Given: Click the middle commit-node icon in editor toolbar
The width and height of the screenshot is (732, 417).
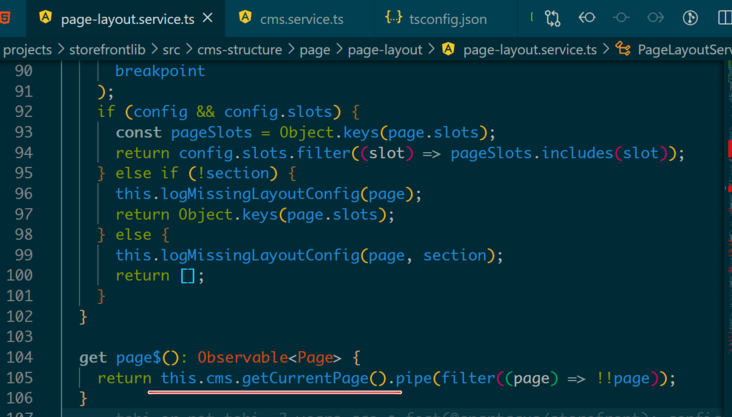Looking at the screenshot, I should click(621, 18).
